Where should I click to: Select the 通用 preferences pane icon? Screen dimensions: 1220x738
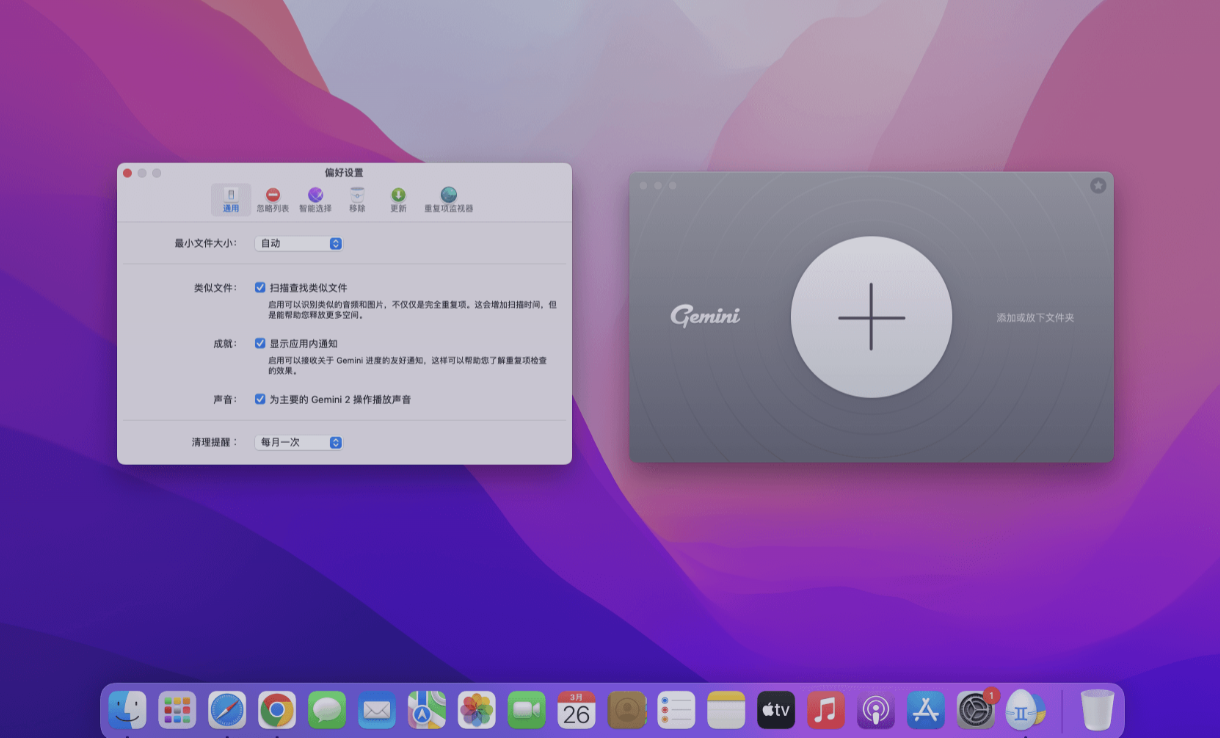pos(230,197)
